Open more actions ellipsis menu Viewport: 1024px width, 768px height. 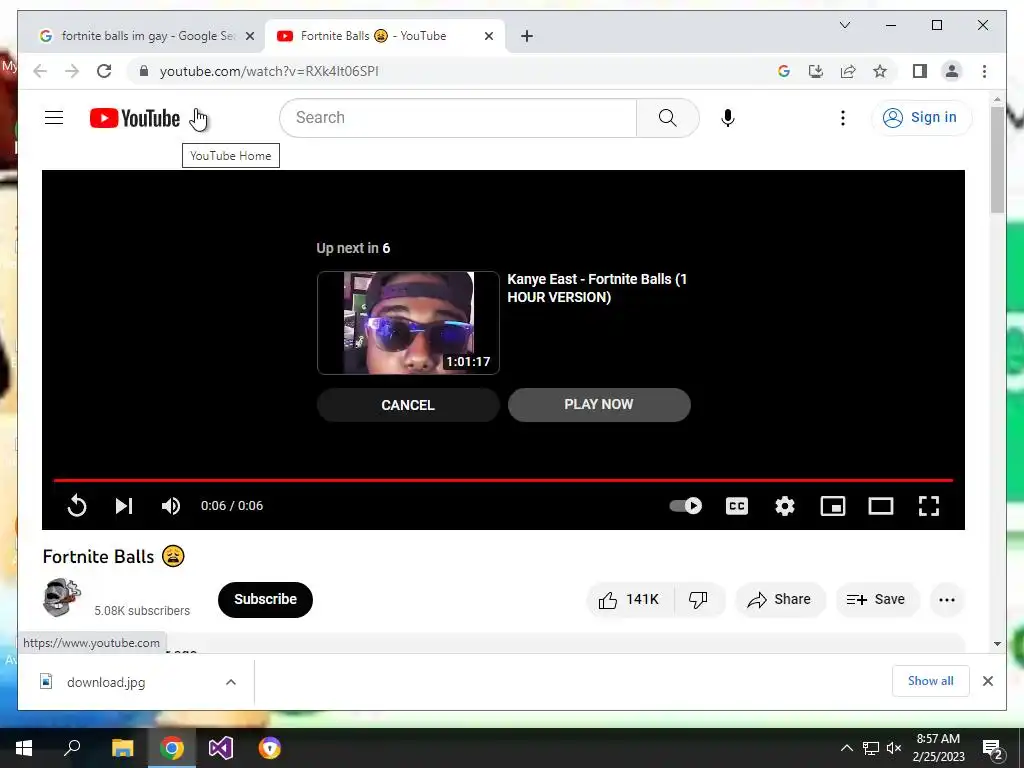click(947, 600)
